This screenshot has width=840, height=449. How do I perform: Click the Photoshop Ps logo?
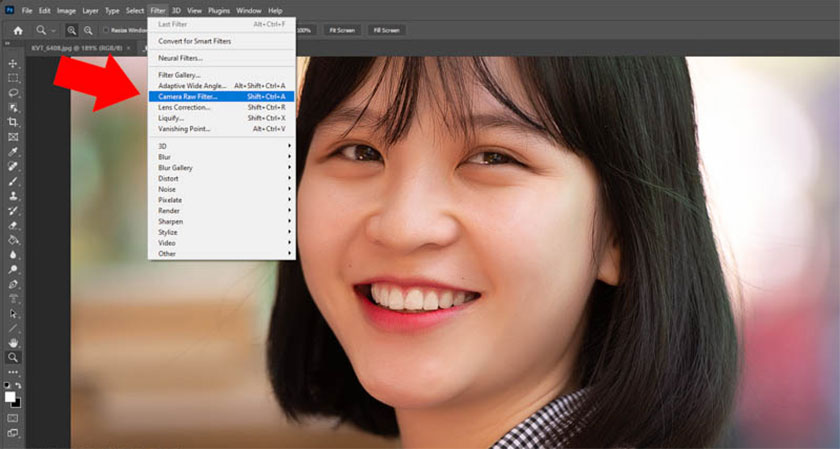pyautogui.click(x=9, y=10)
